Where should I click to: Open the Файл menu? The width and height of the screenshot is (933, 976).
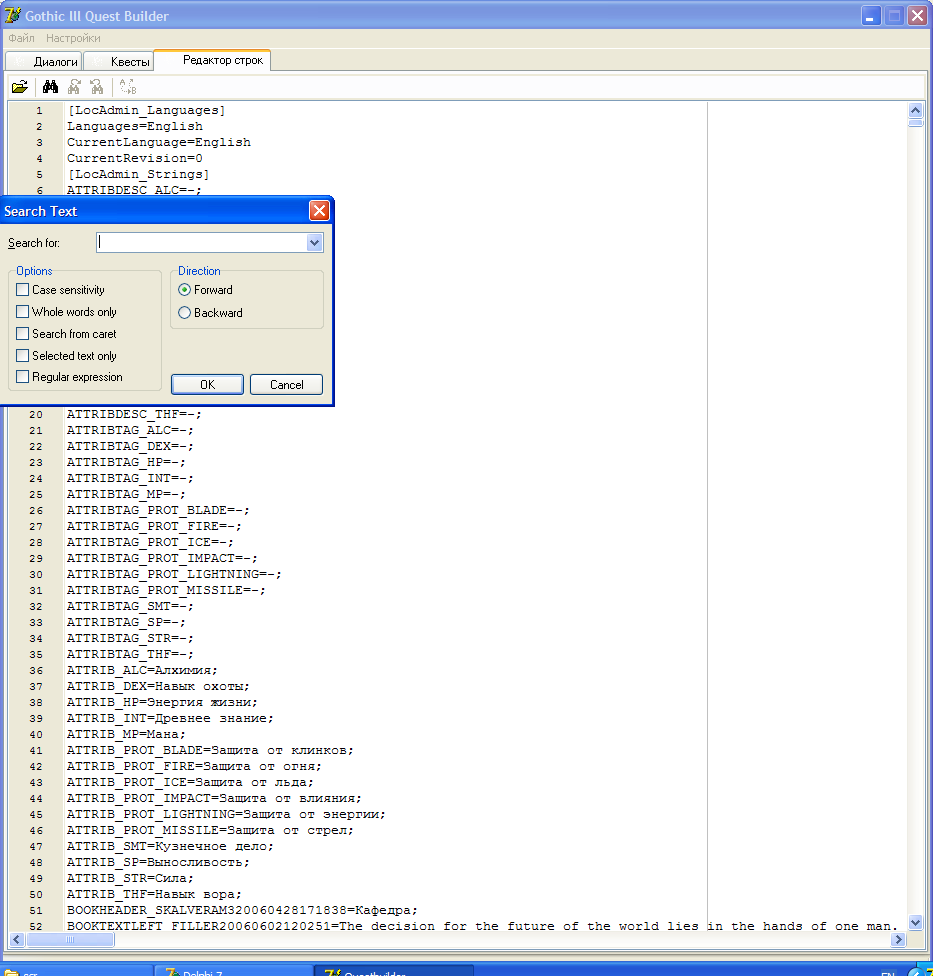pos(21,39)
